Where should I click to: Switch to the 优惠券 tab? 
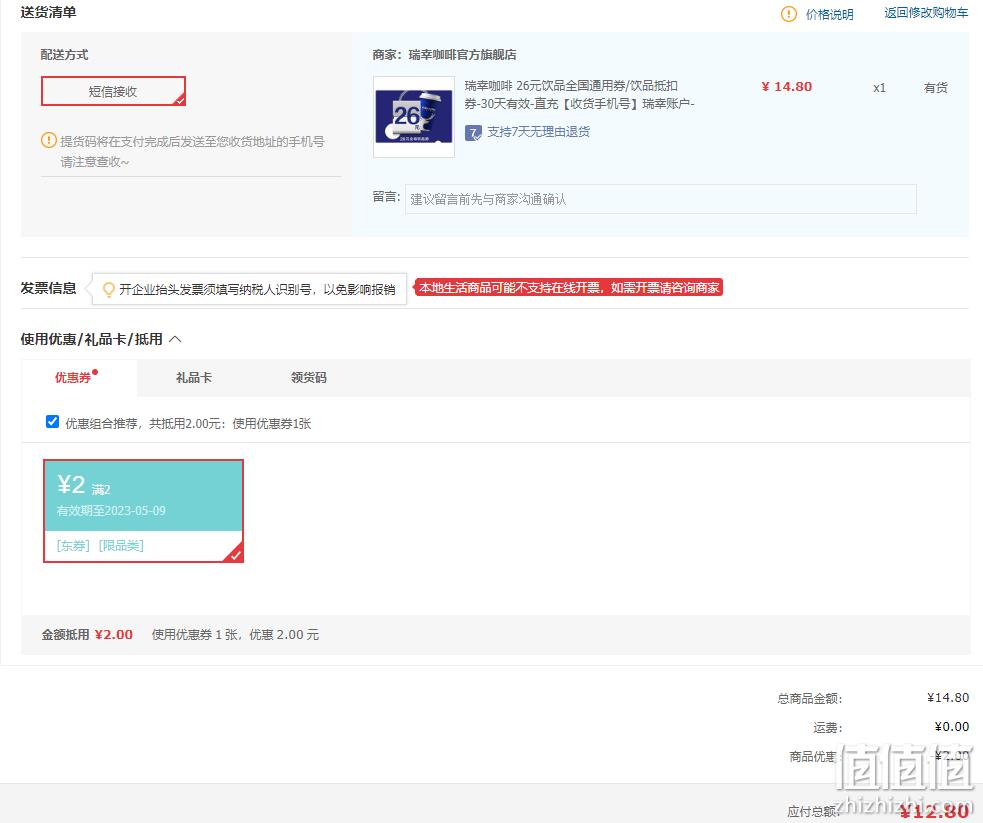coord(73,377)
